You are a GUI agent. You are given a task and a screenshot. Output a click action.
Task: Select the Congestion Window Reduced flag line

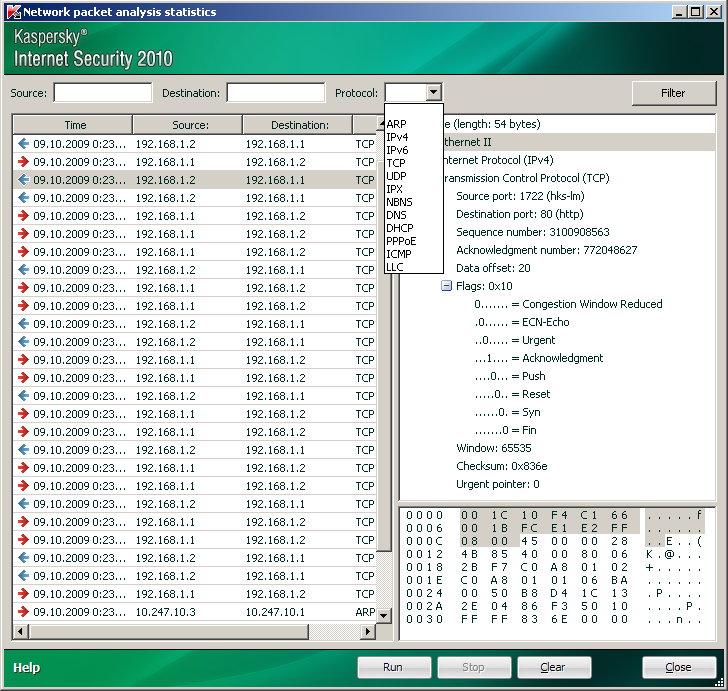click(x=568, y=304)
